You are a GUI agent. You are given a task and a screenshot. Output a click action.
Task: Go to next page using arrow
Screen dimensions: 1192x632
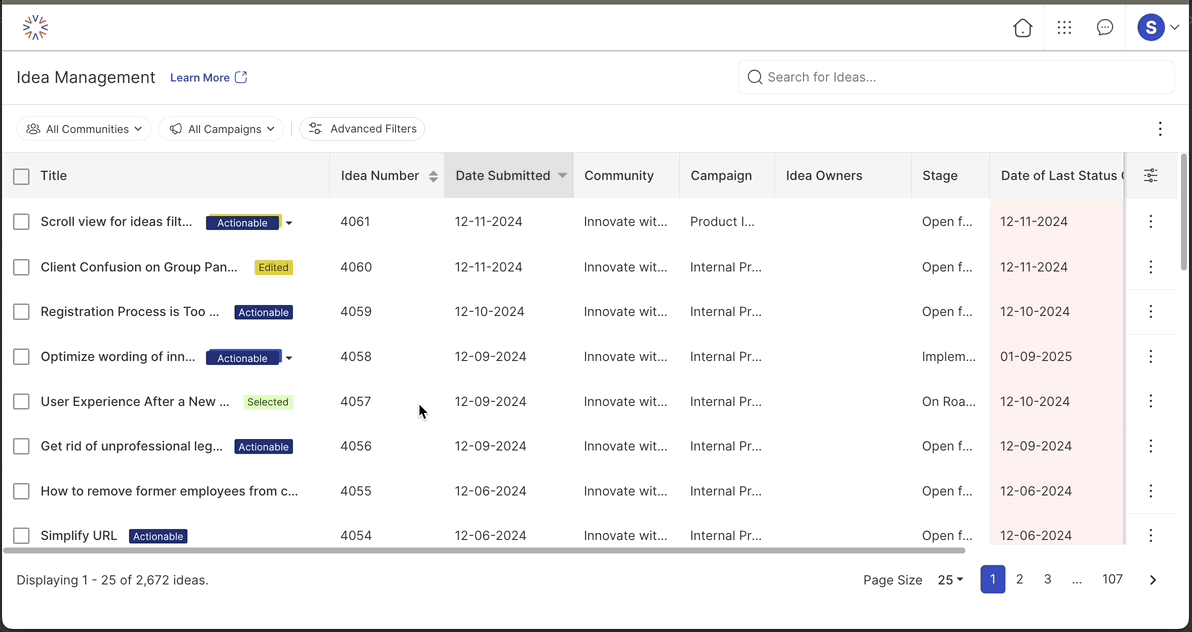(x=1152, y=580)
